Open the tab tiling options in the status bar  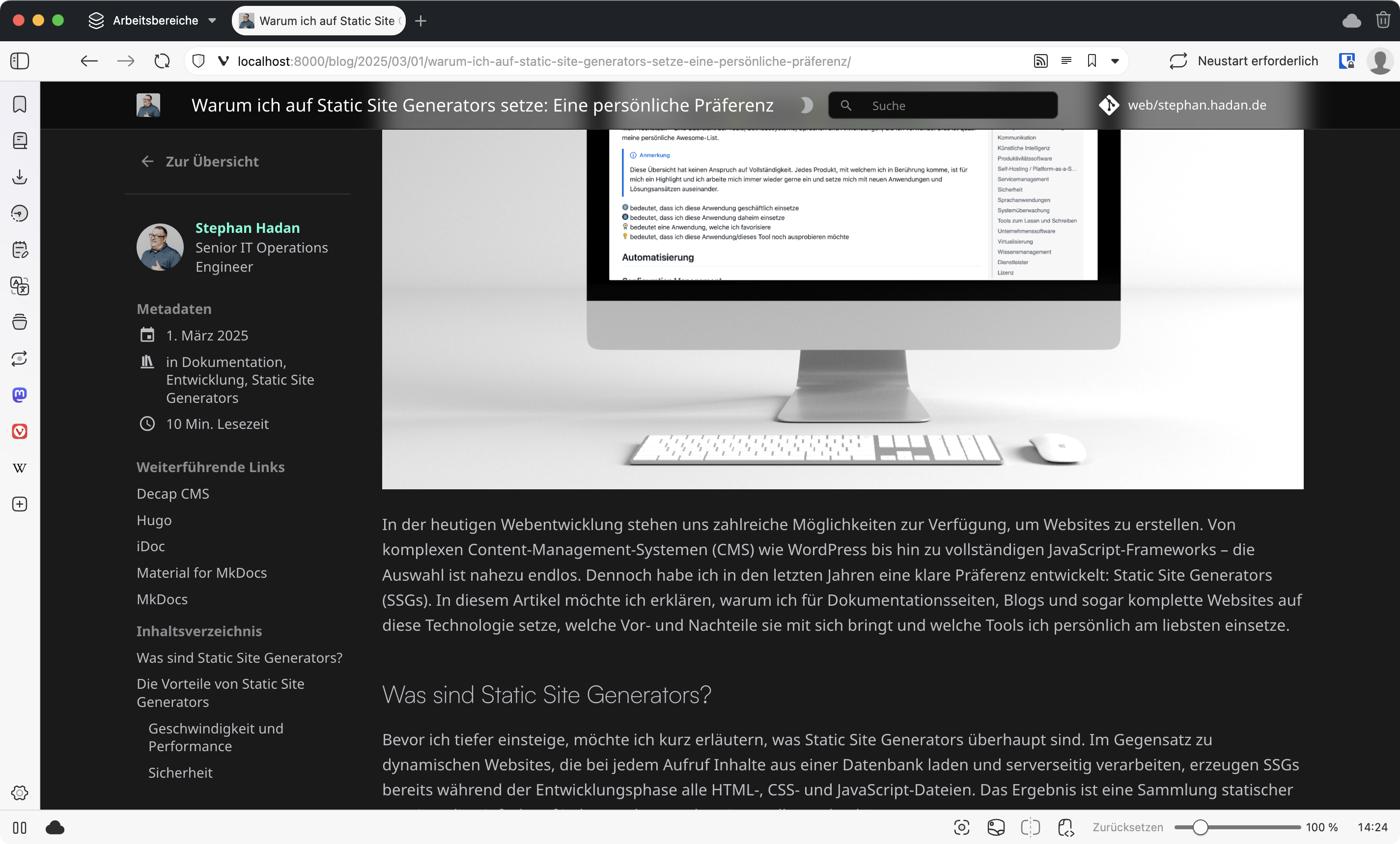tap(1030, 827)
